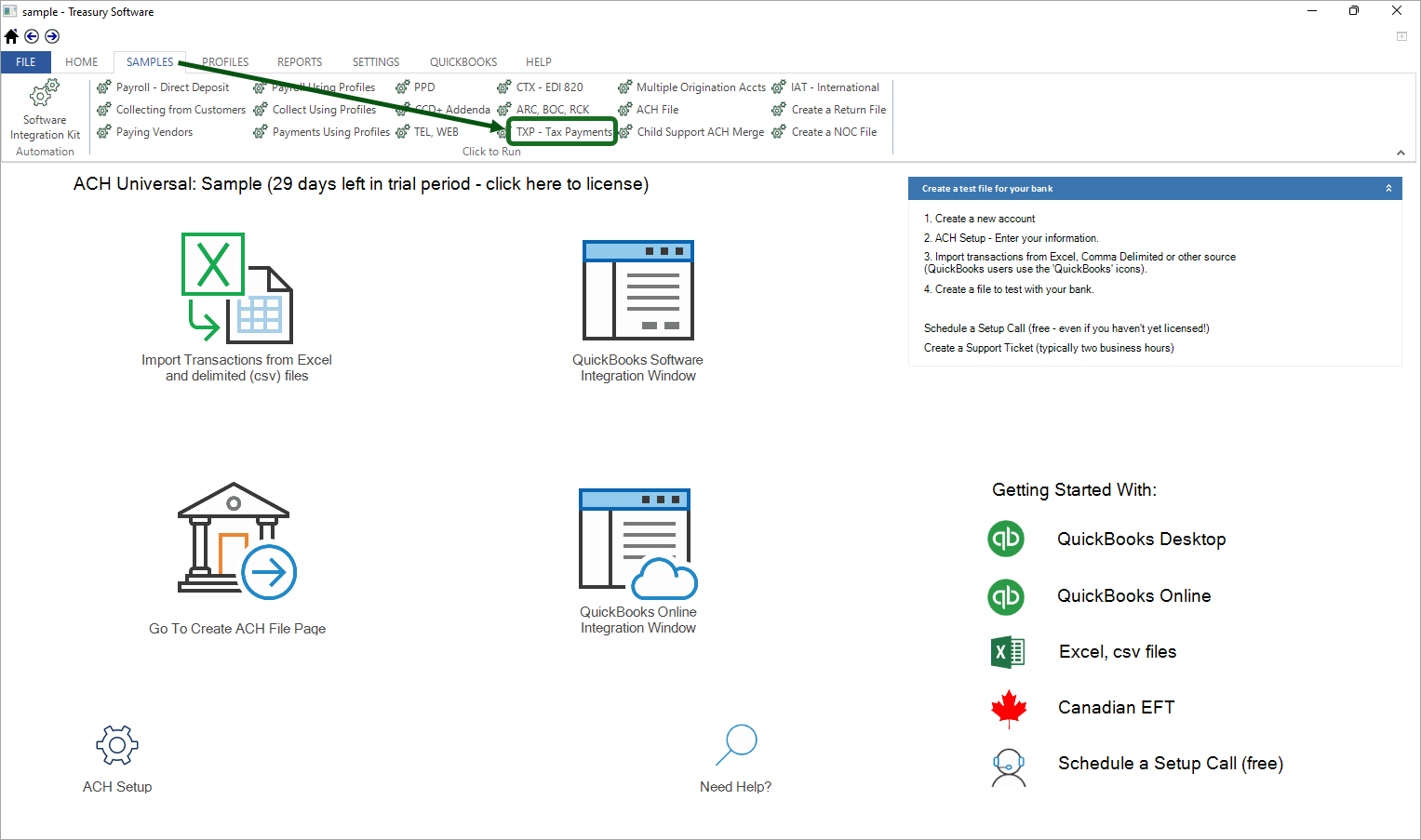Go forward with the right arrow icon
This screenshot has height=840, width=1421.
(52, 36)
